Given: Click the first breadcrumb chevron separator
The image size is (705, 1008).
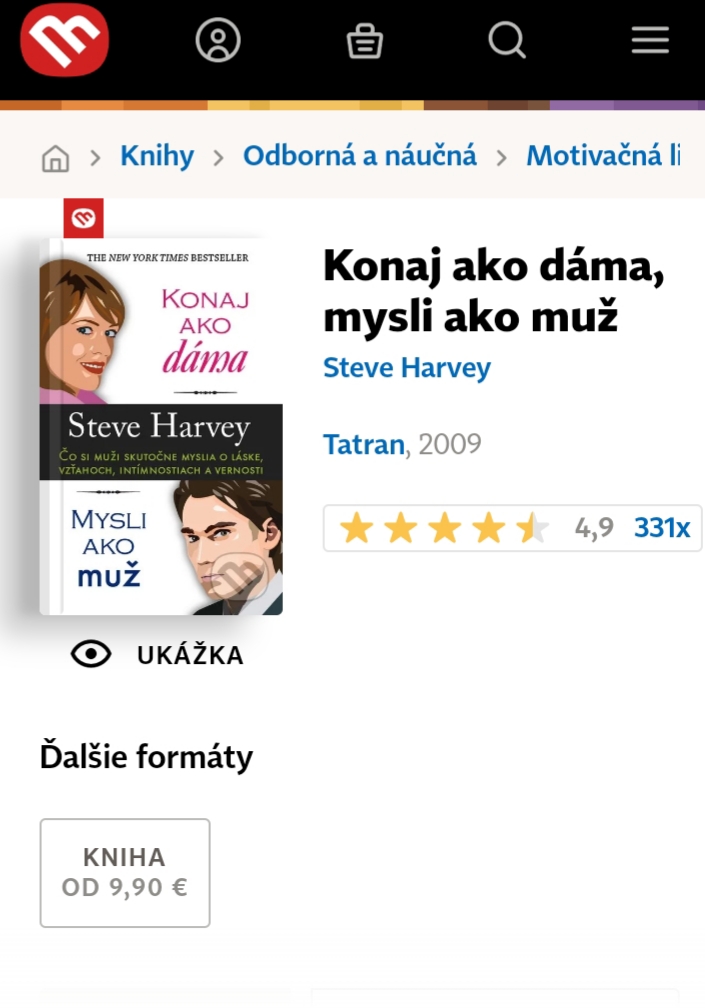Looking at the screenshot, I should 96,157.
